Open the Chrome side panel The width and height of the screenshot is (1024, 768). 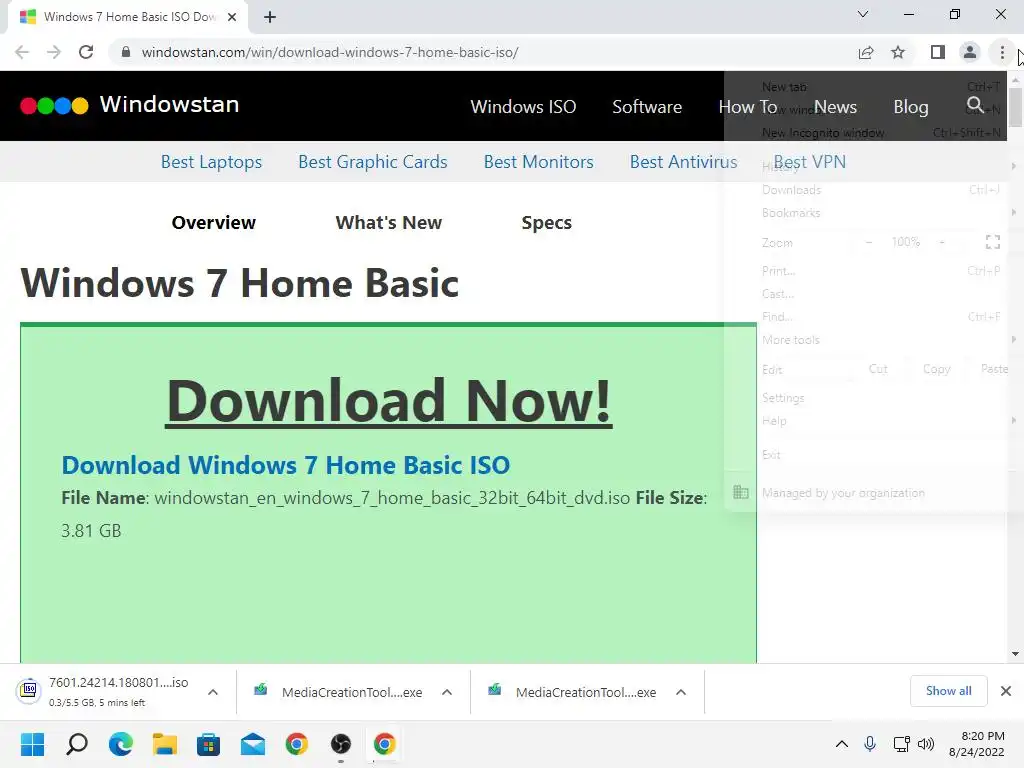(938, 52)
